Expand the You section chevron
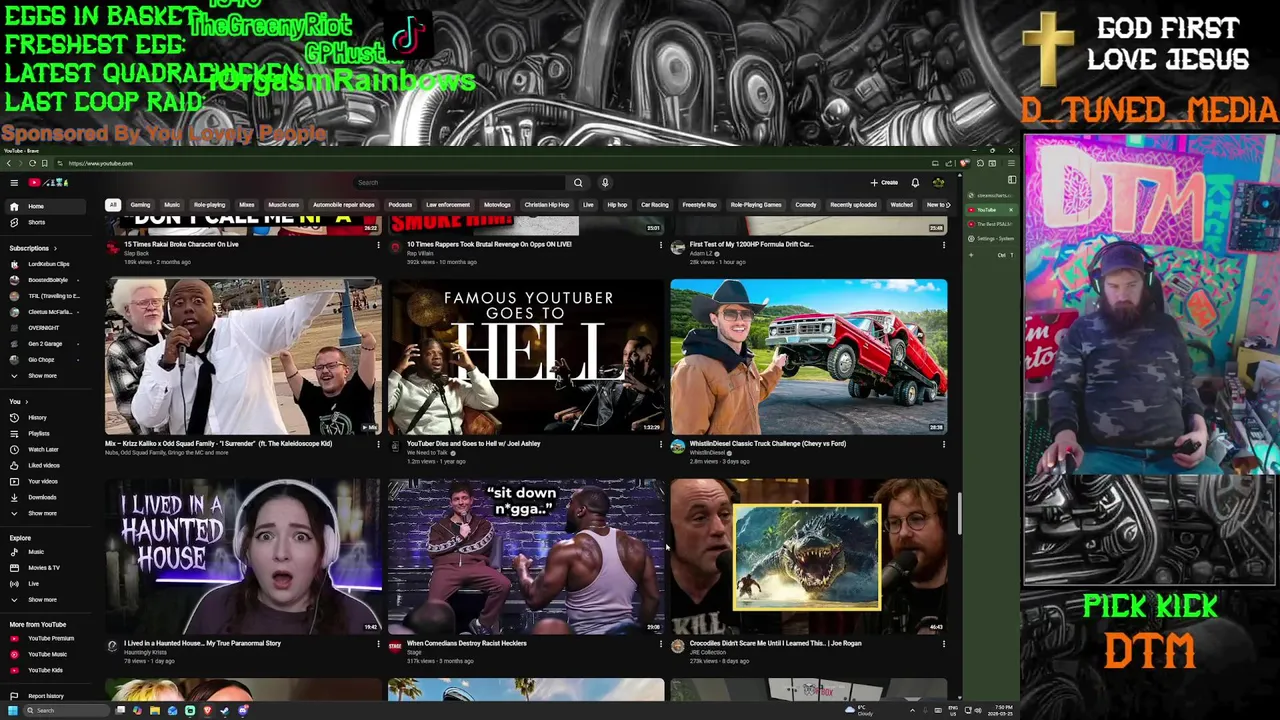1280x720 pixels. point(26,402)
